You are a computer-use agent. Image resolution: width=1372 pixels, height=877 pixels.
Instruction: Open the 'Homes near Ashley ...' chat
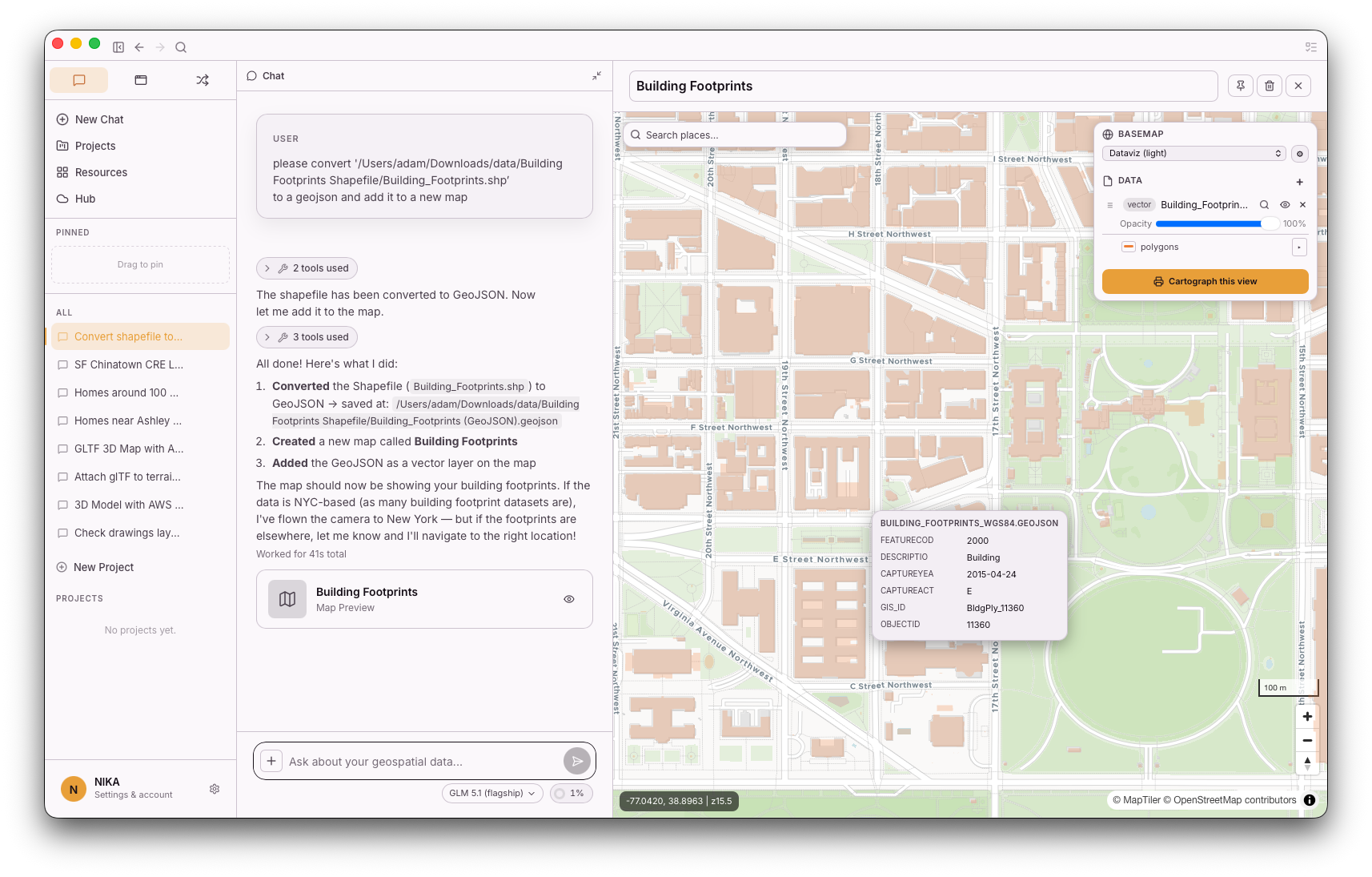click(140, 420)
